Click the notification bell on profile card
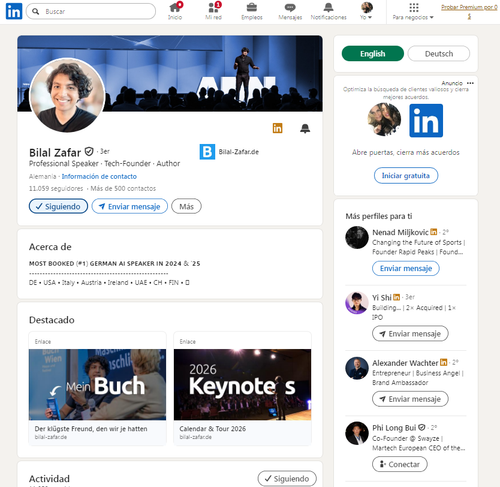Screen dimensions: 500x487 click(305, 128)
